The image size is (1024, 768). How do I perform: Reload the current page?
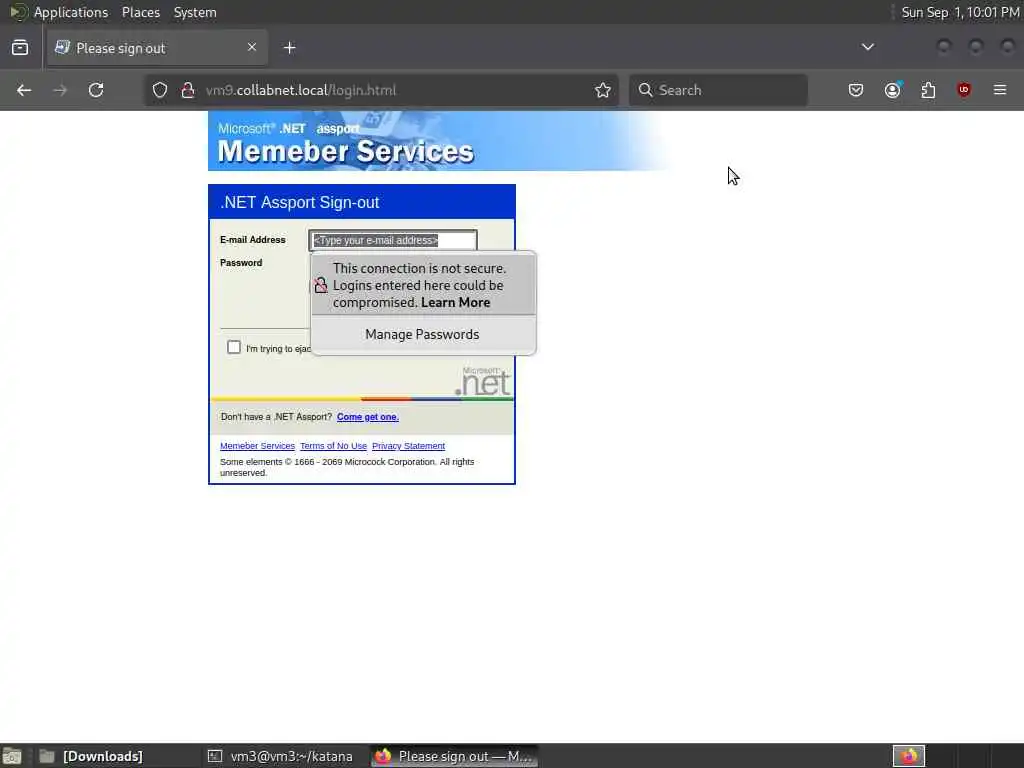point(96,90)
